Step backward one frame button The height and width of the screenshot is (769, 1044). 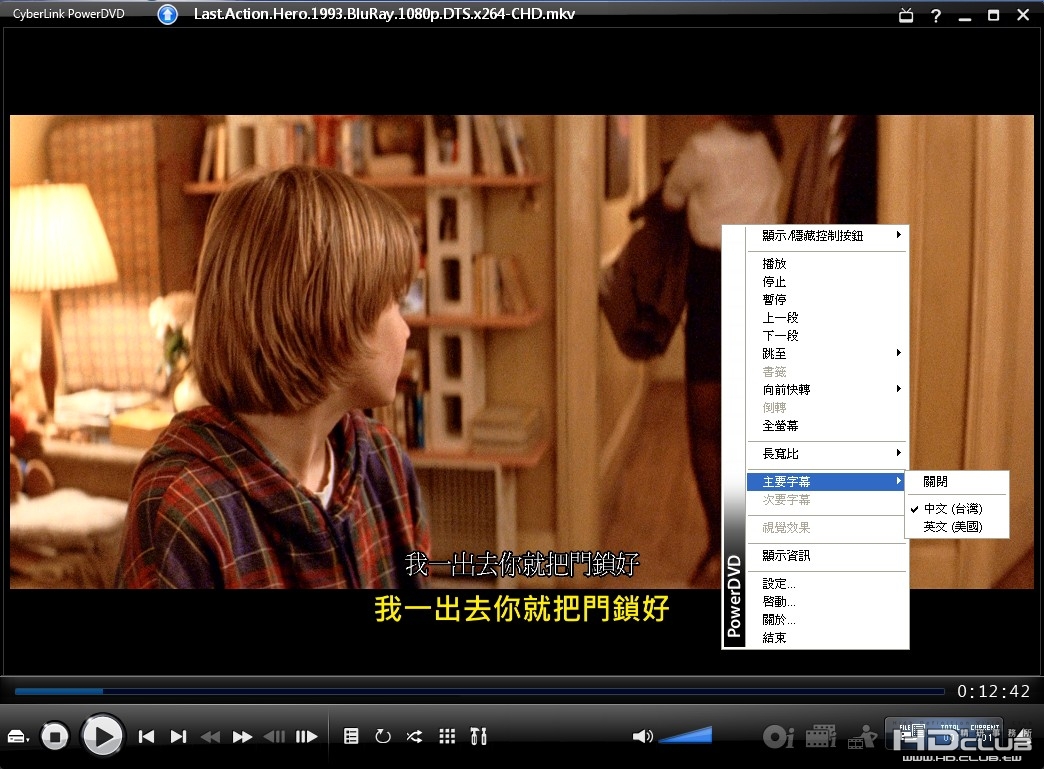point(274,736)
